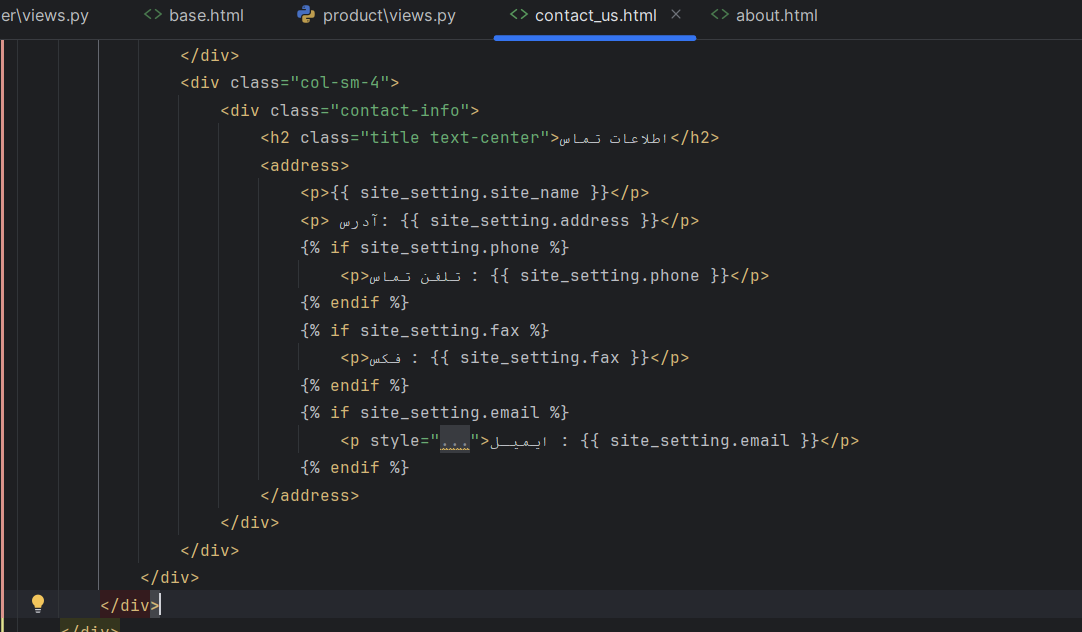Close the contact_us.html editor tab

tap(676, 15)
